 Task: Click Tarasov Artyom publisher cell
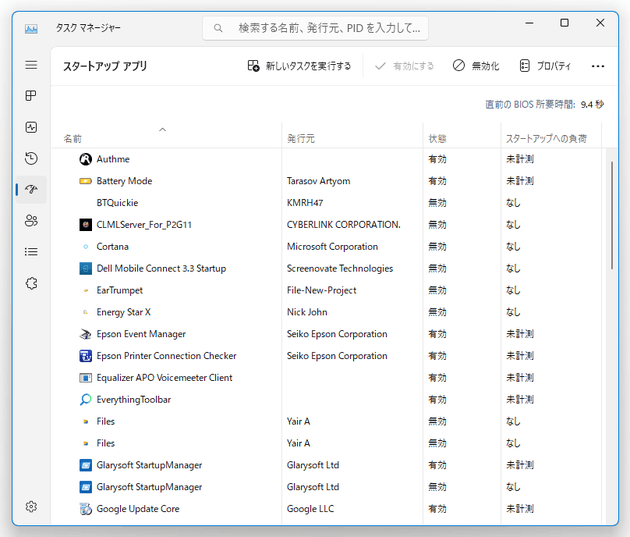pos(319,181)
